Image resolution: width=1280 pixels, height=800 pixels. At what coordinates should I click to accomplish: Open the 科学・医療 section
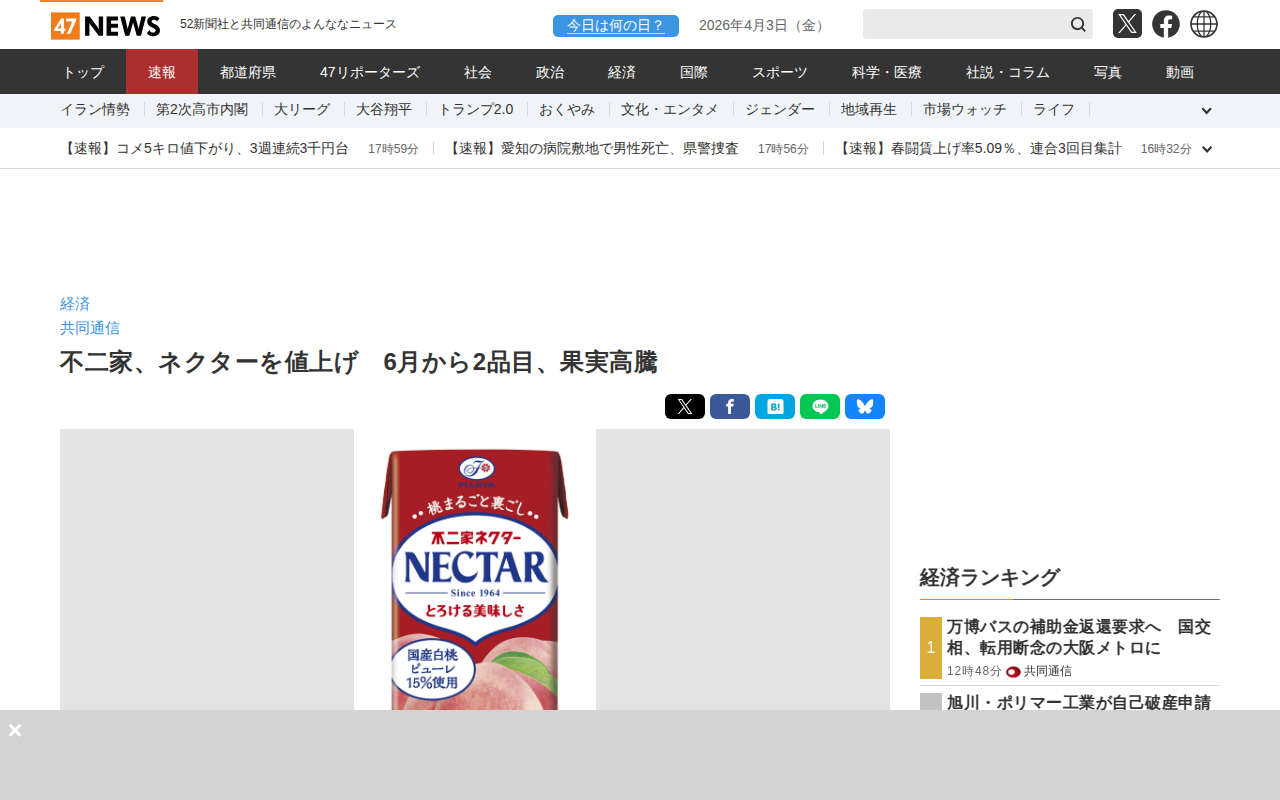tap(887, 72)
